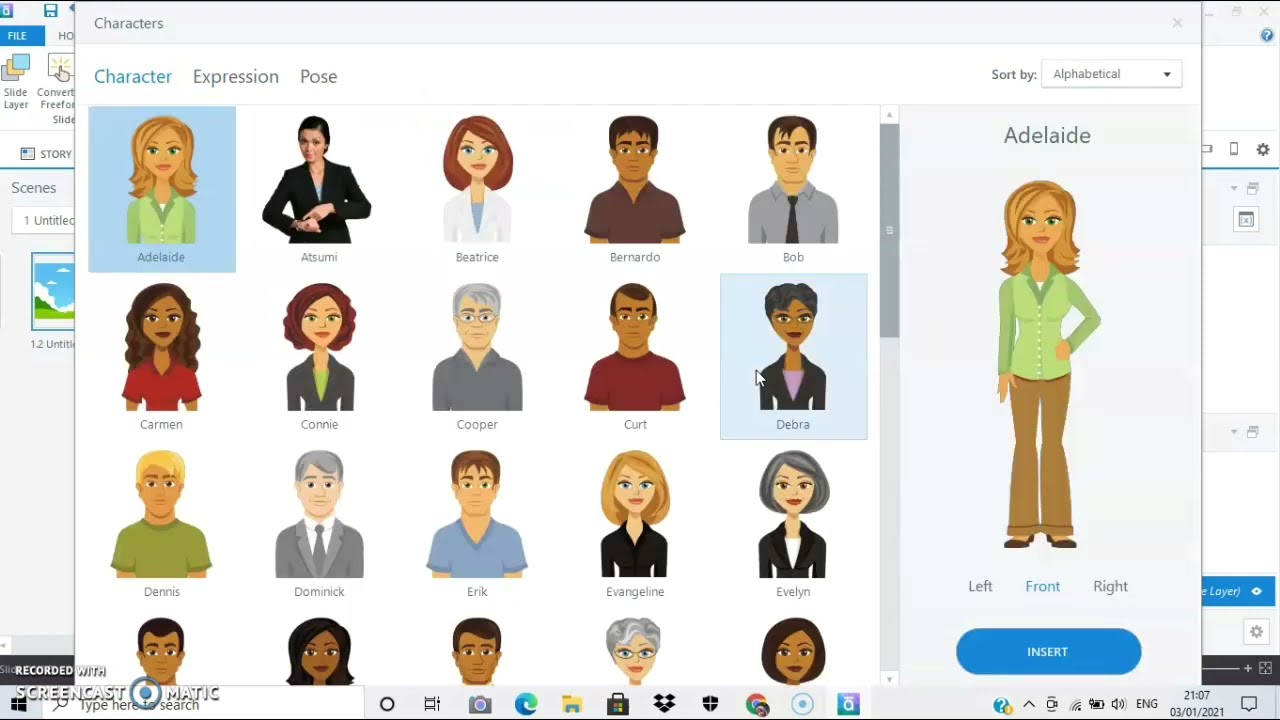Image resolution: width=1280 pixels, height=720 pixels.
Task: Open the Expression tab
Action: pos(236,77)
